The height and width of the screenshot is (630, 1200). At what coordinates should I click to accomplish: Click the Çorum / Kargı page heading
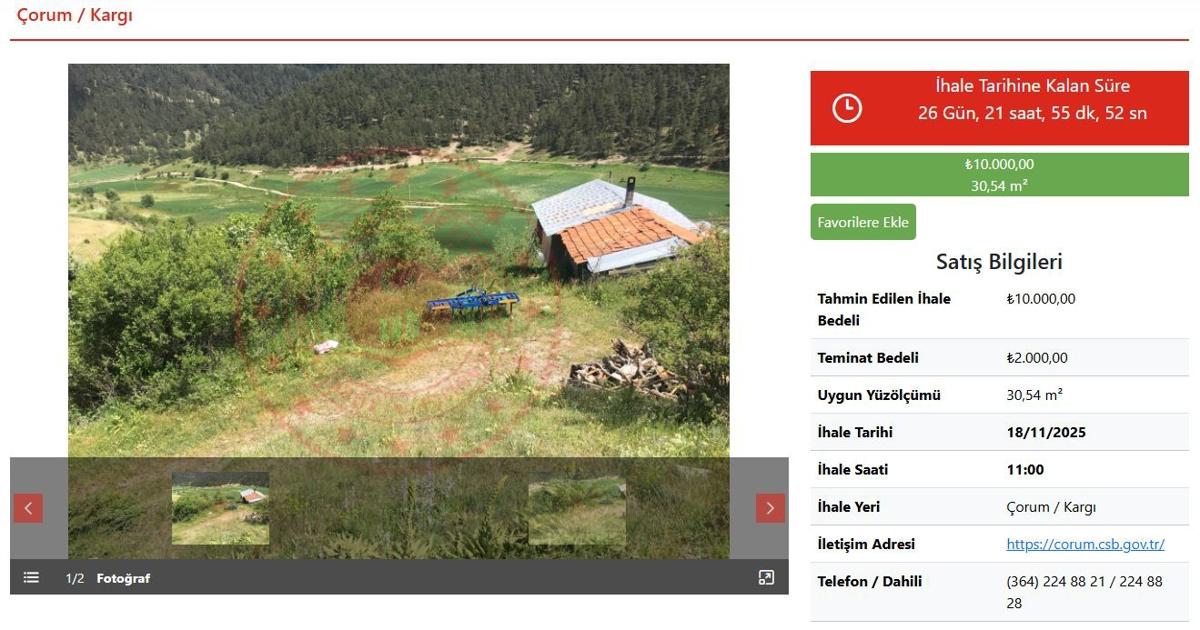coord(75,15)
